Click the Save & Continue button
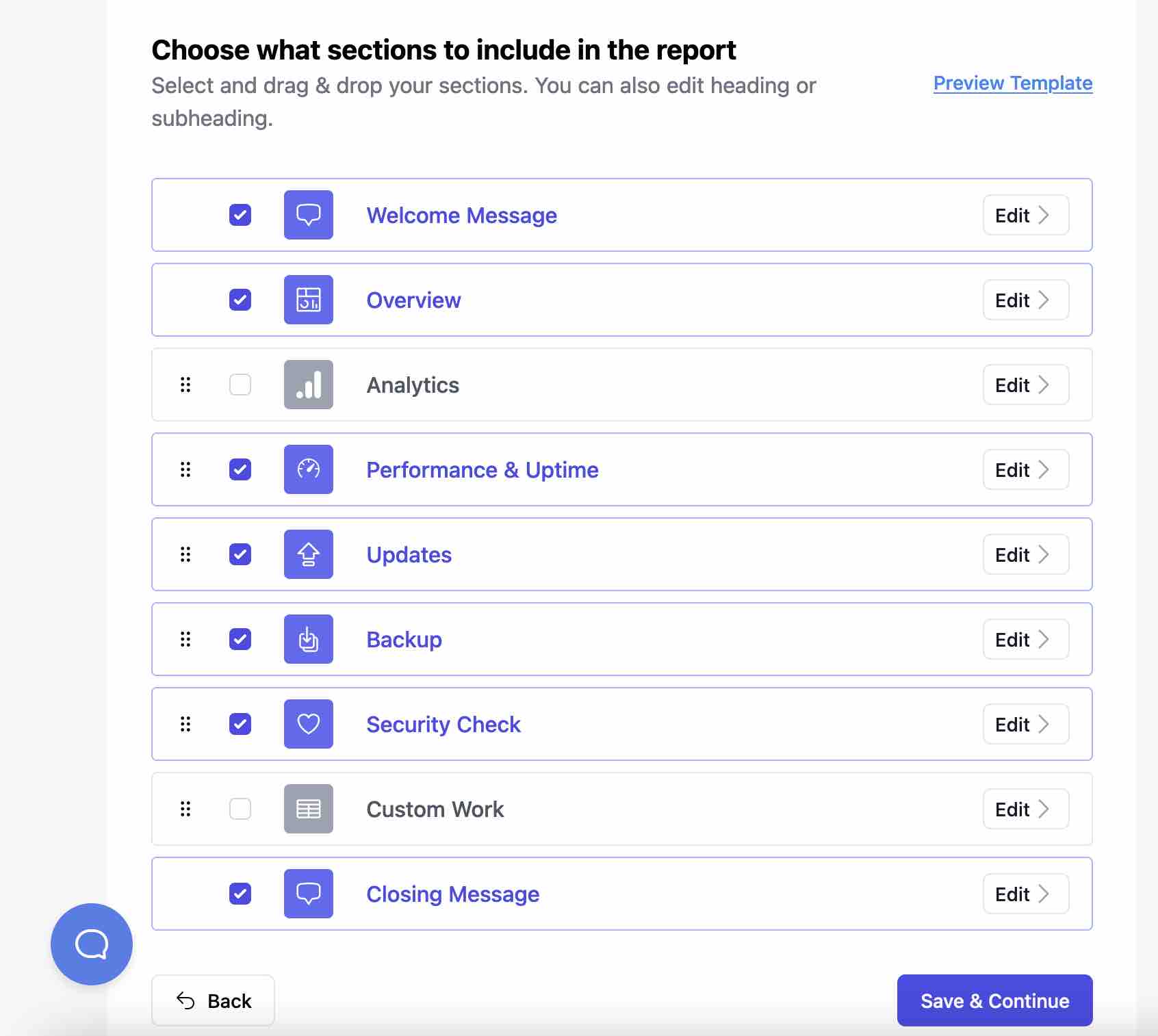Image resolution: width=1158 pixels, height=1036 pixels. (993, 1000)
